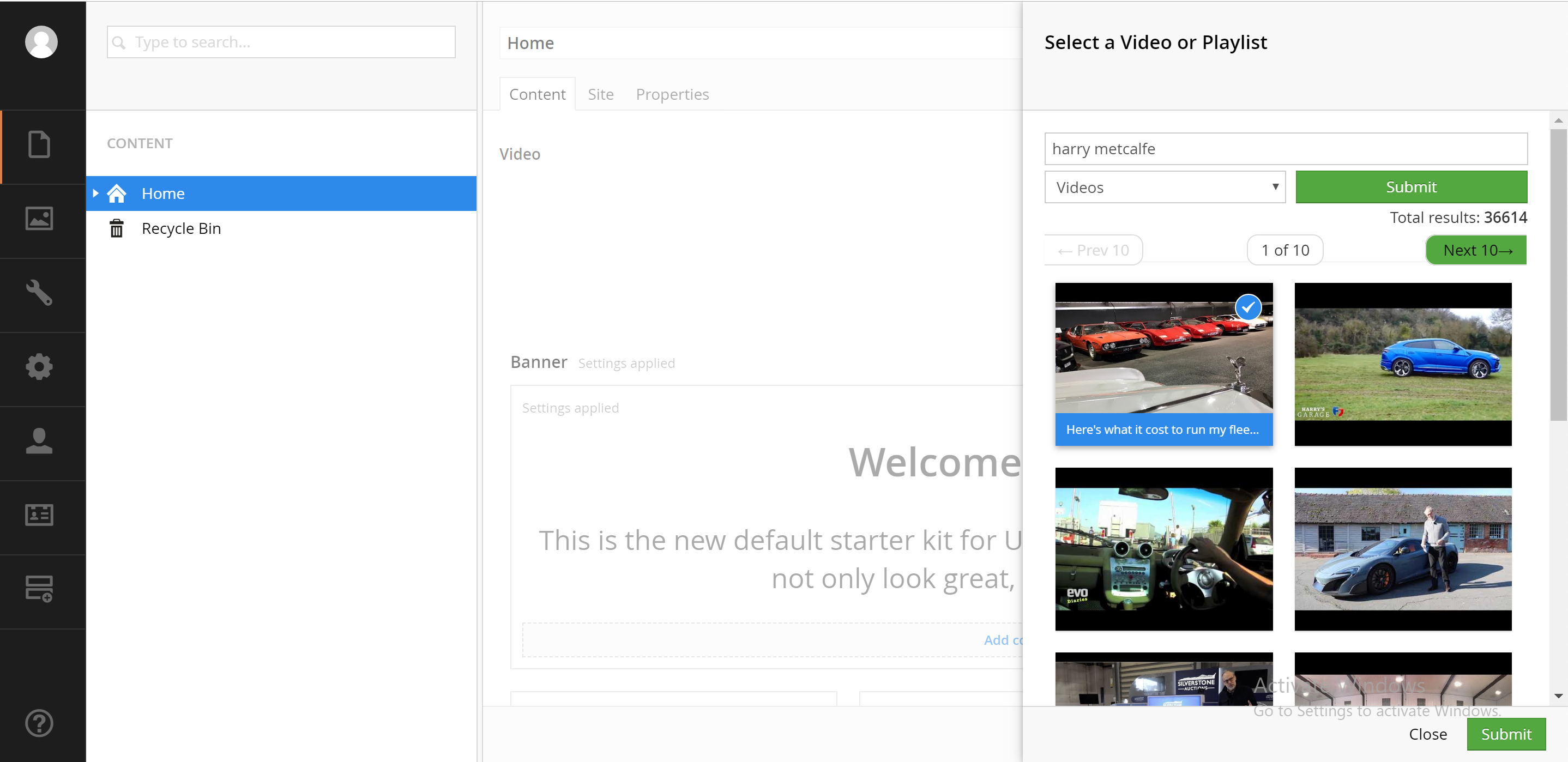The image size is (1568, 762).
Task: Open the Help question mark icon
Action: coord(40,724)
